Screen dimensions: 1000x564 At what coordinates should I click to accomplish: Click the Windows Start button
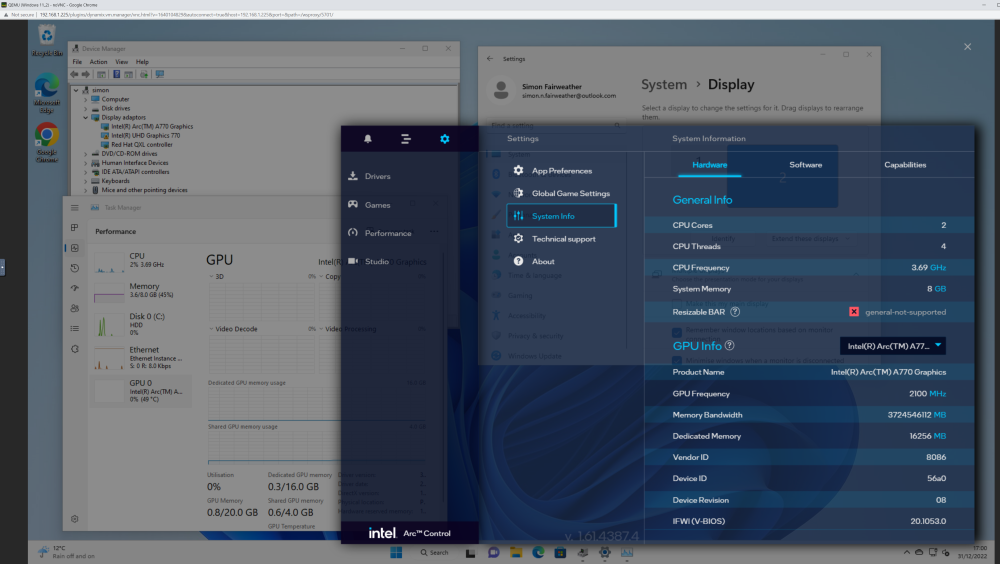point(396,553)
